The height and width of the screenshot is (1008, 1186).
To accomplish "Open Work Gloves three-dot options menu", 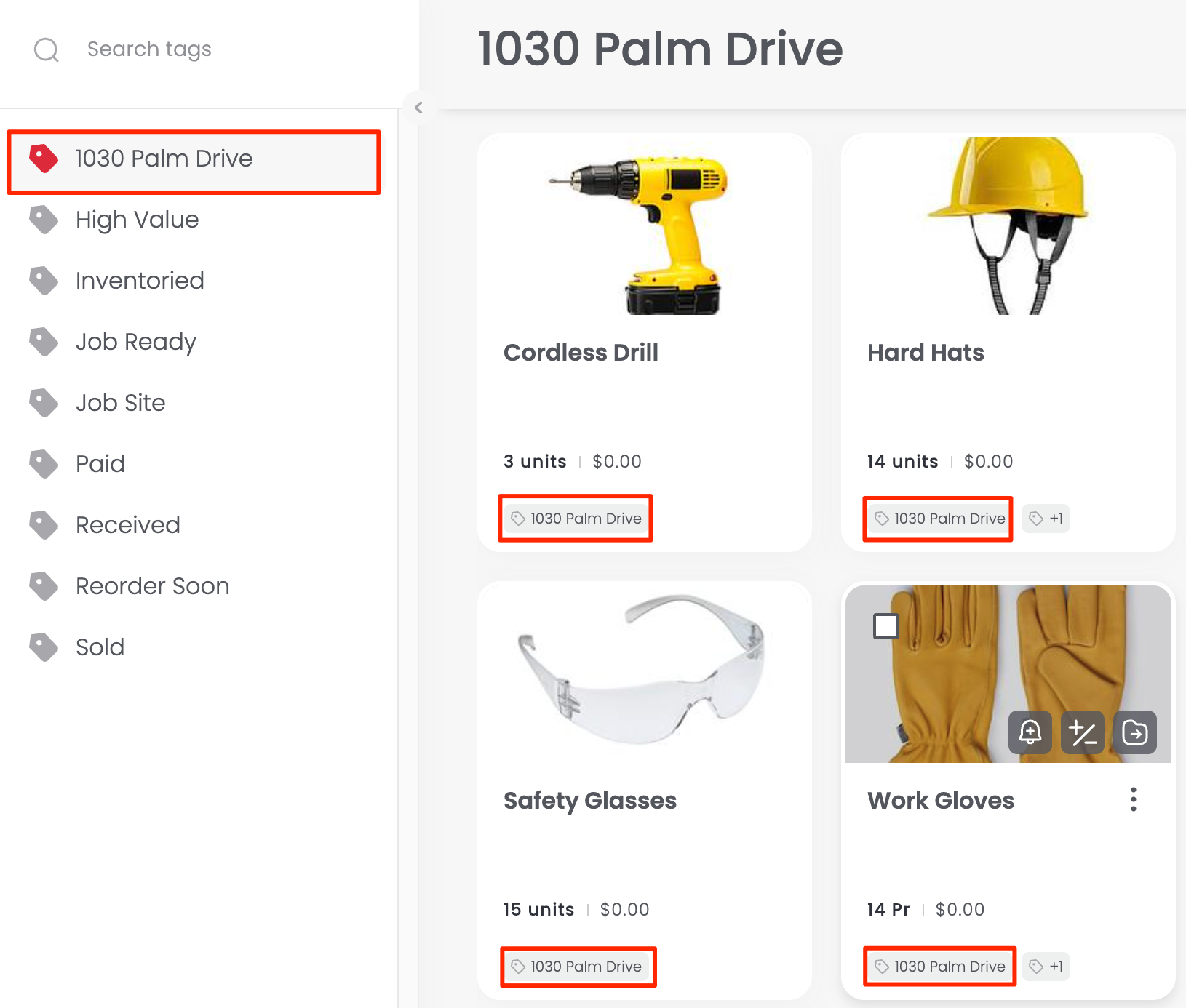I will pyautogui.click(x=1133, y=799).
